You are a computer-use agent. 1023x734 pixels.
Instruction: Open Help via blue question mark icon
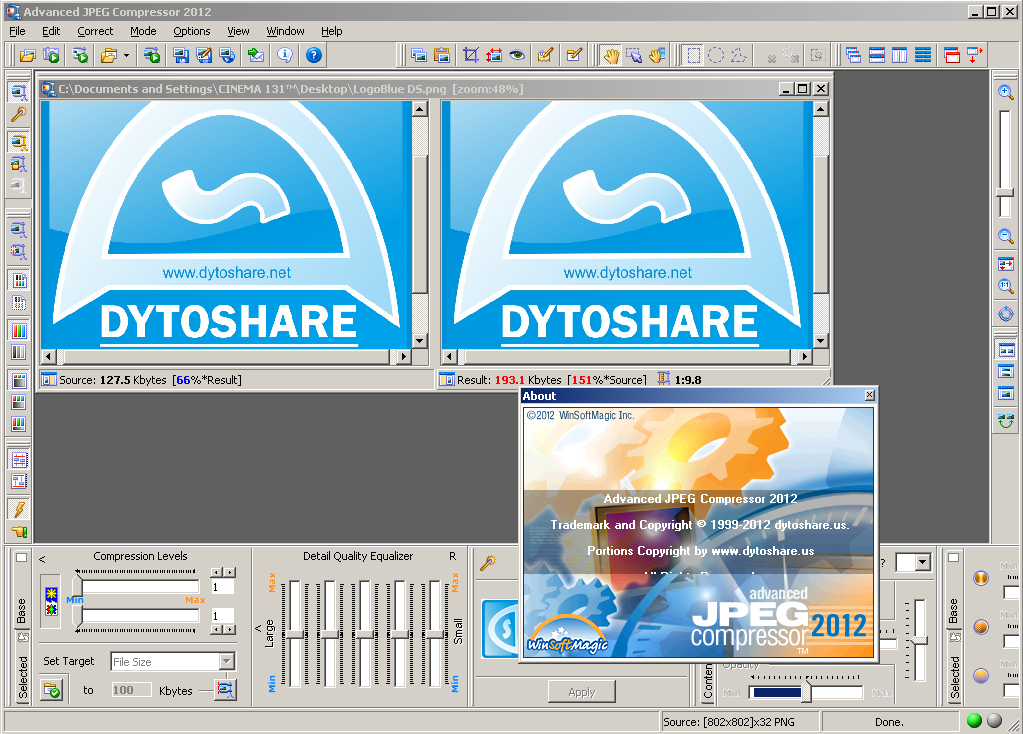pos(314,55)
